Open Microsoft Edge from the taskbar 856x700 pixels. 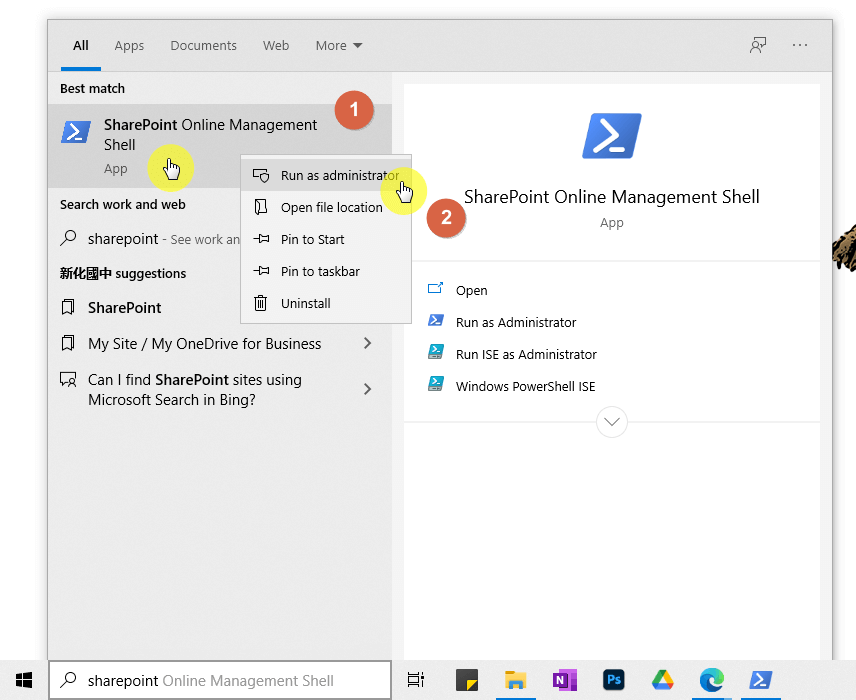[712, 680]
